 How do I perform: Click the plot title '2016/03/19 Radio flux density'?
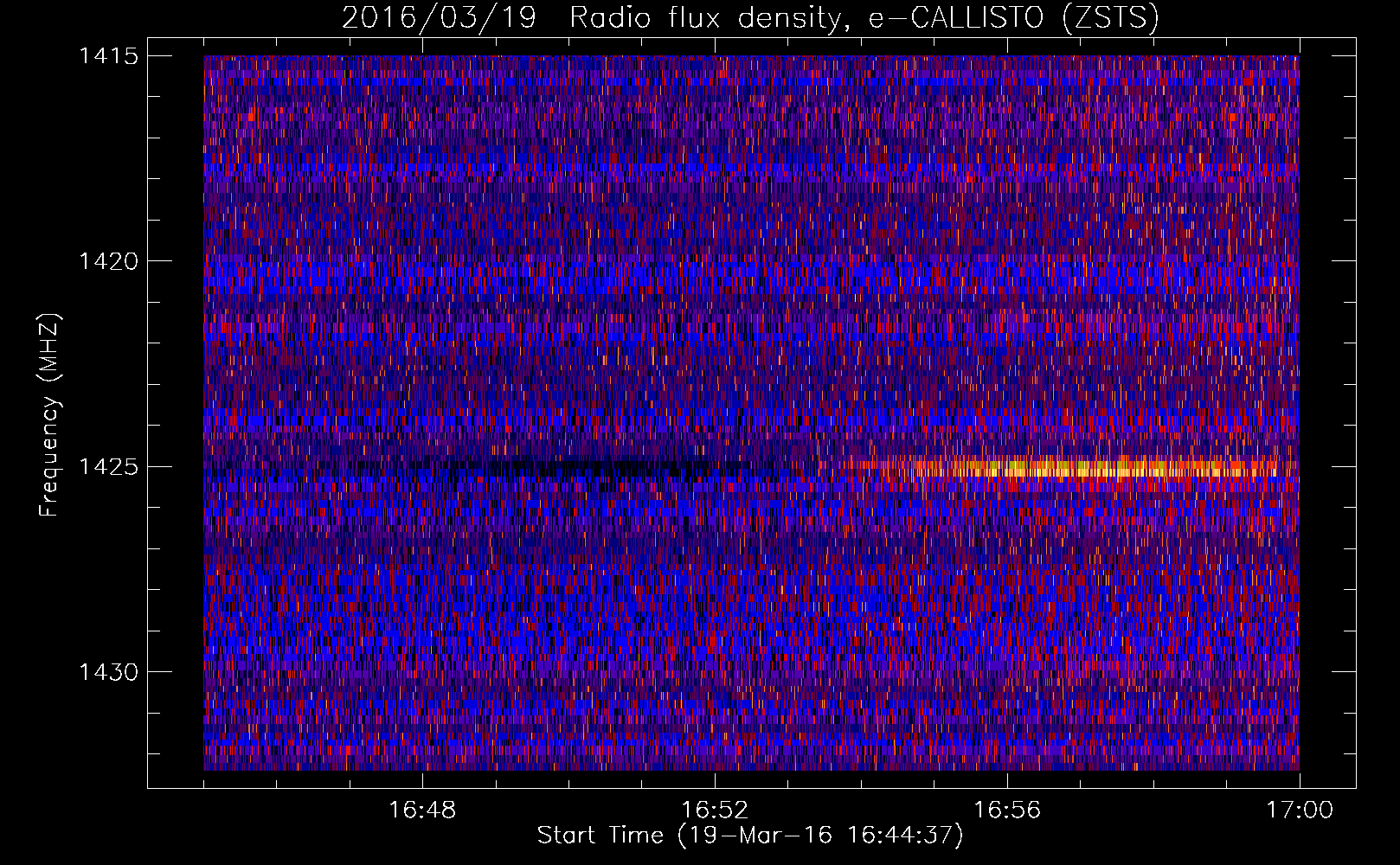(x=750, y=17)
